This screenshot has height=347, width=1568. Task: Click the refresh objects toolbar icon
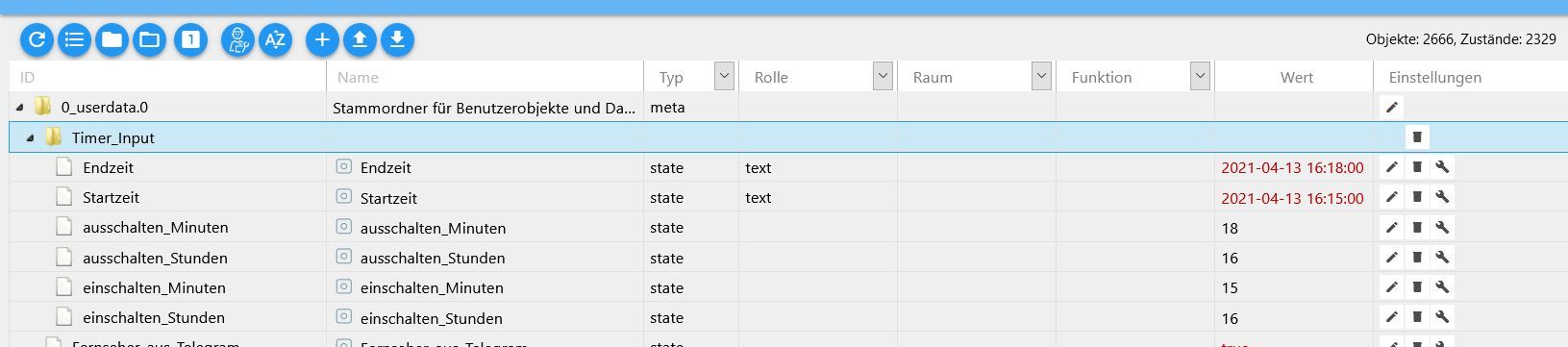coord(37,39)
